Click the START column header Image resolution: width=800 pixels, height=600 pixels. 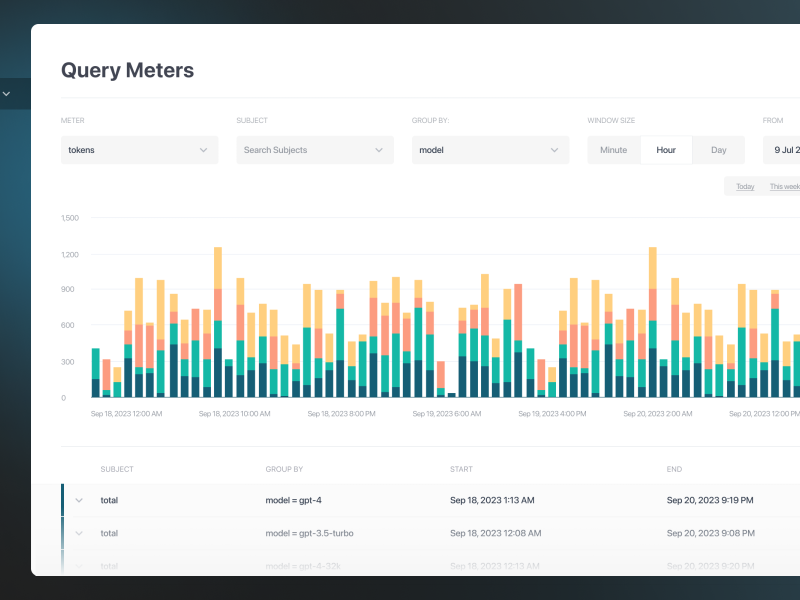461,469
